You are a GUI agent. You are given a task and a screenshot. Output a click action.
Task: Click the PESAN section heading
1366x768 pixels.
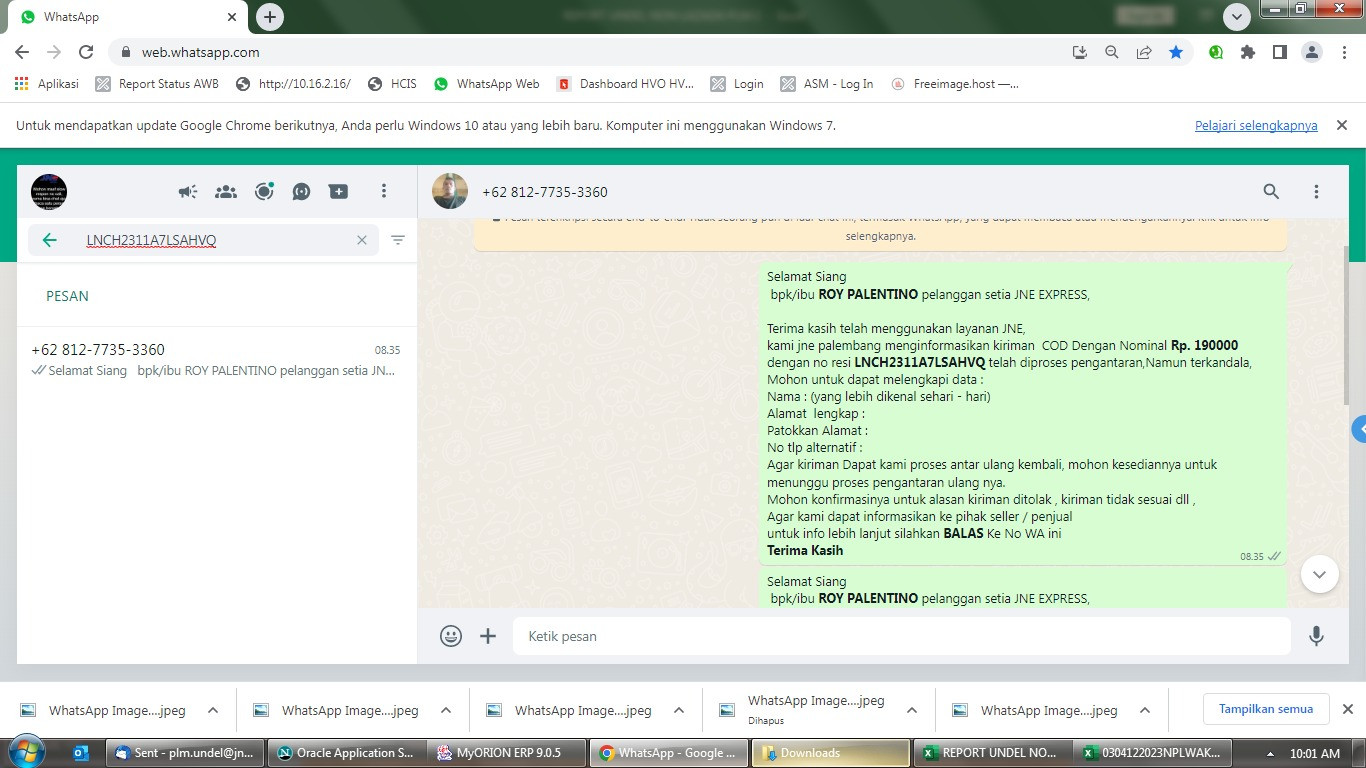pos(67,296)
